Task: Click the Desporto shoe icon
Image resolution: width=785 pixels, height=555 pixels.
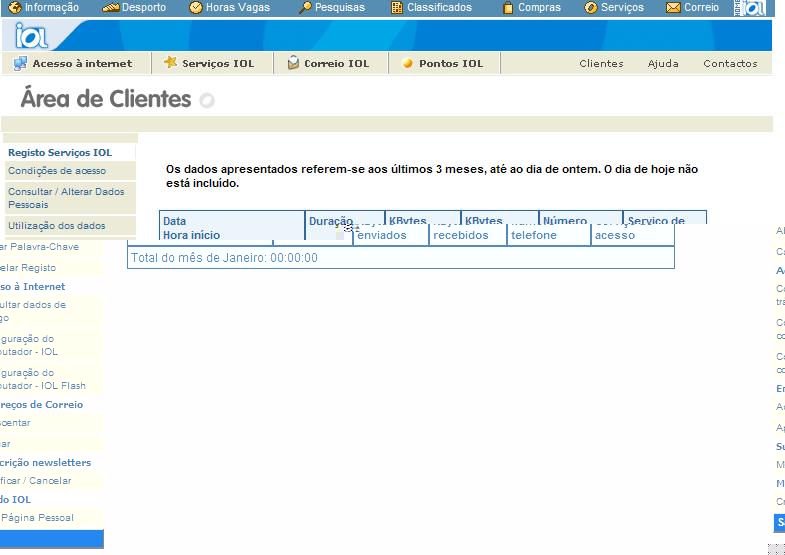Action: point(110,8)
